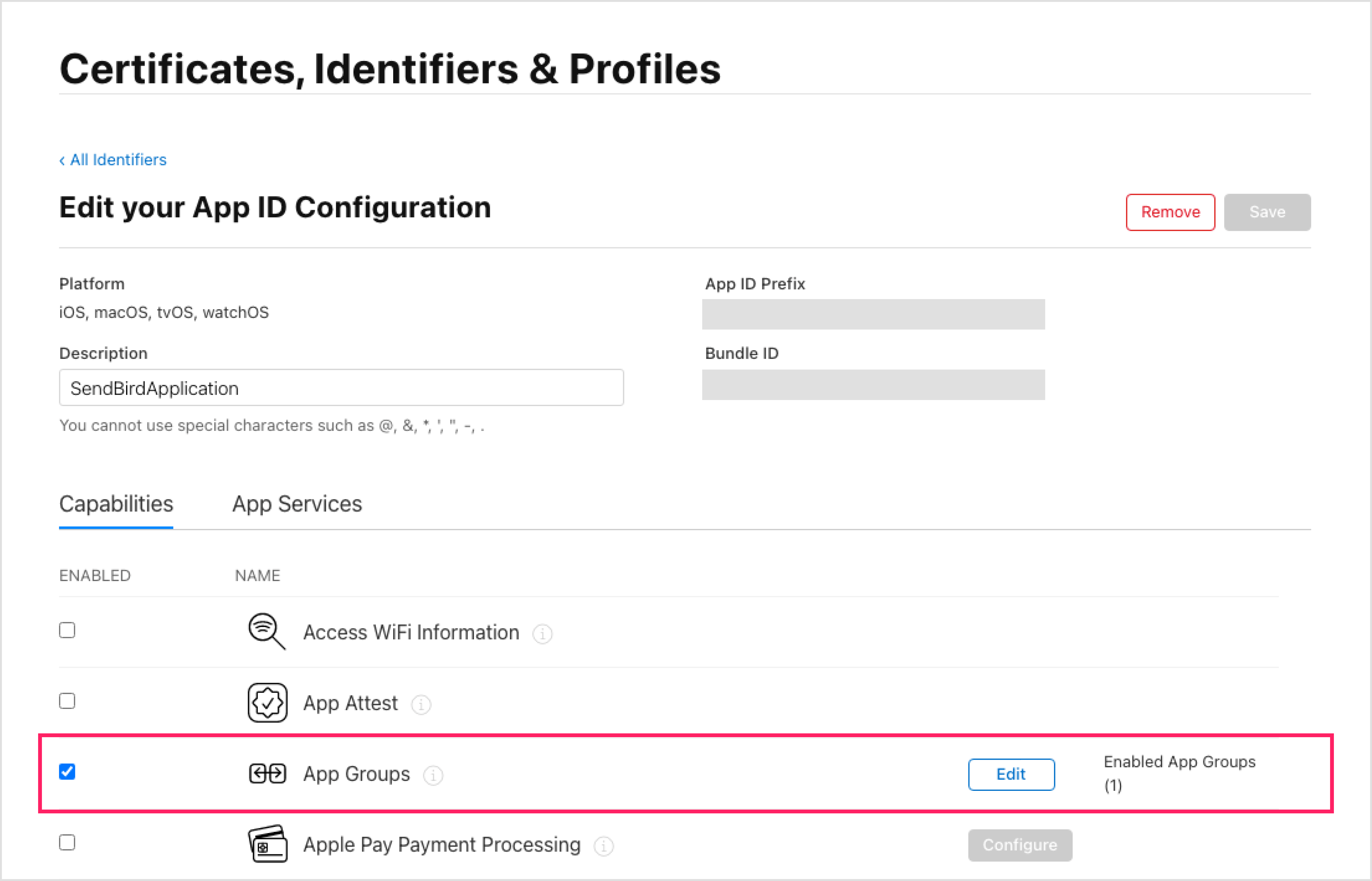Click the NAME column header
Screen dimensions: 1372x881
[258, 576]
